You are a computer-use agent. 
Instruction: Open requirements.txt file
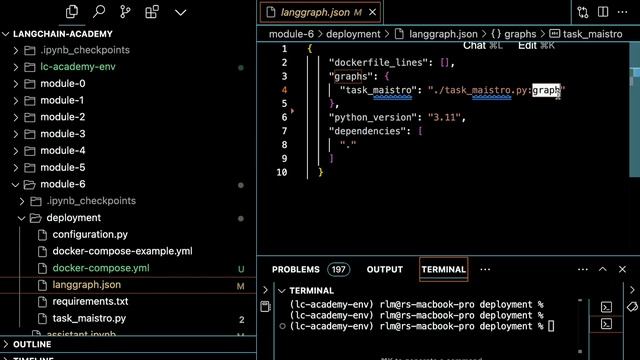pyautogui.click(x=90, y=302)
